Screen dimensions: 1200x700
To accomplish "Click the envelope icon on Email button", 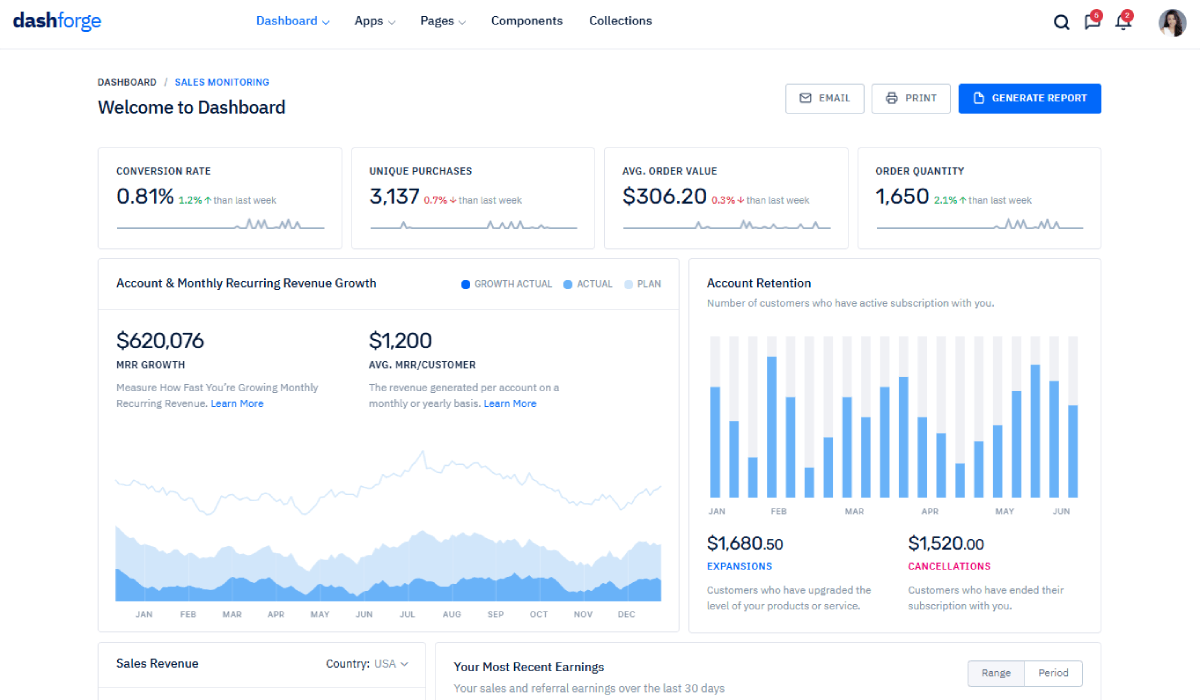I will pos(805,98).
